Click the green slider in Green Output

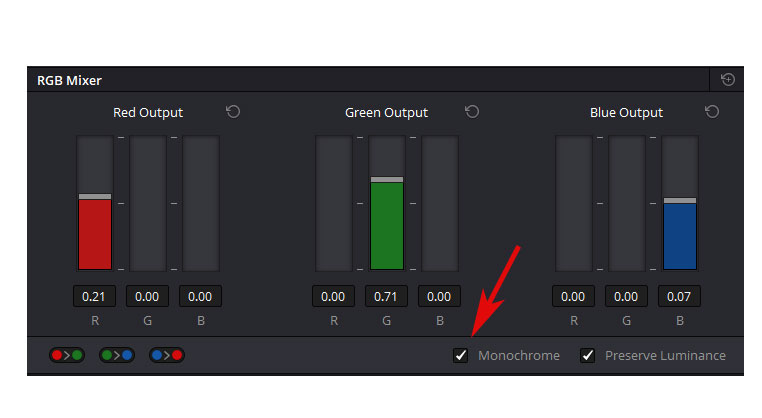click(x=387, y=203)
